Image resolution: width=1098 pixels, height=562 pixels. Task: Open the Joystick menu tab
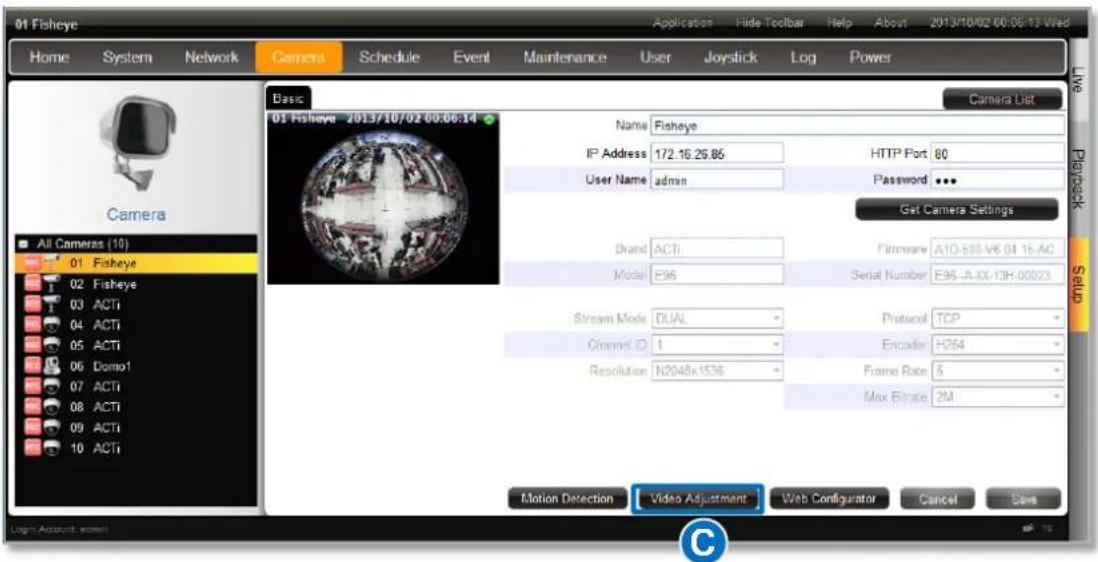pyautogui.click(x=730, y=57)
